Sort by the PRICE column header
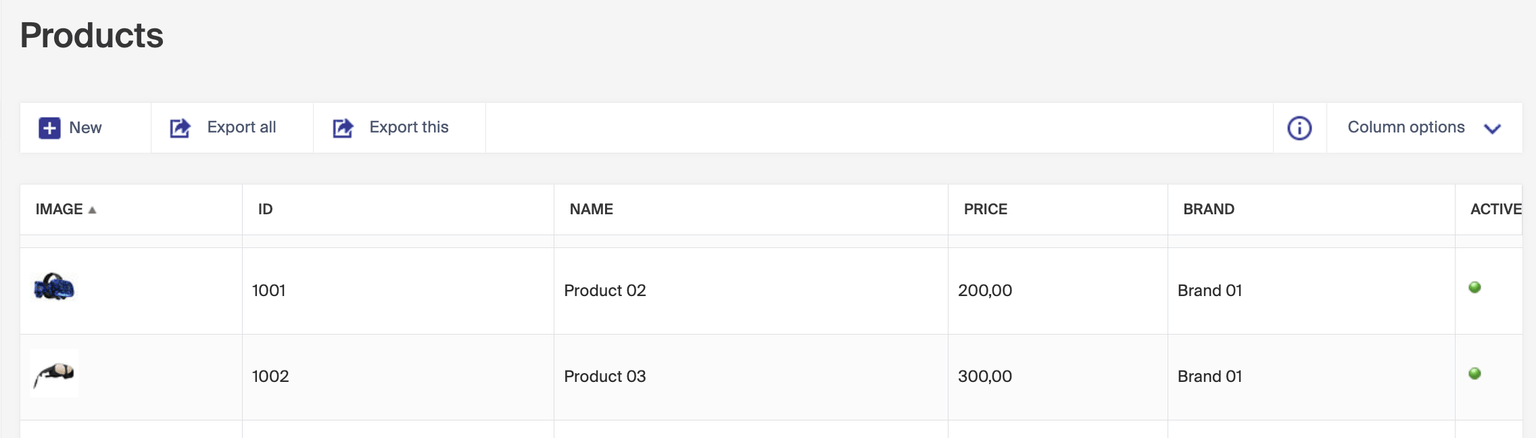The image size is (1536, 438). coord(985,210)
